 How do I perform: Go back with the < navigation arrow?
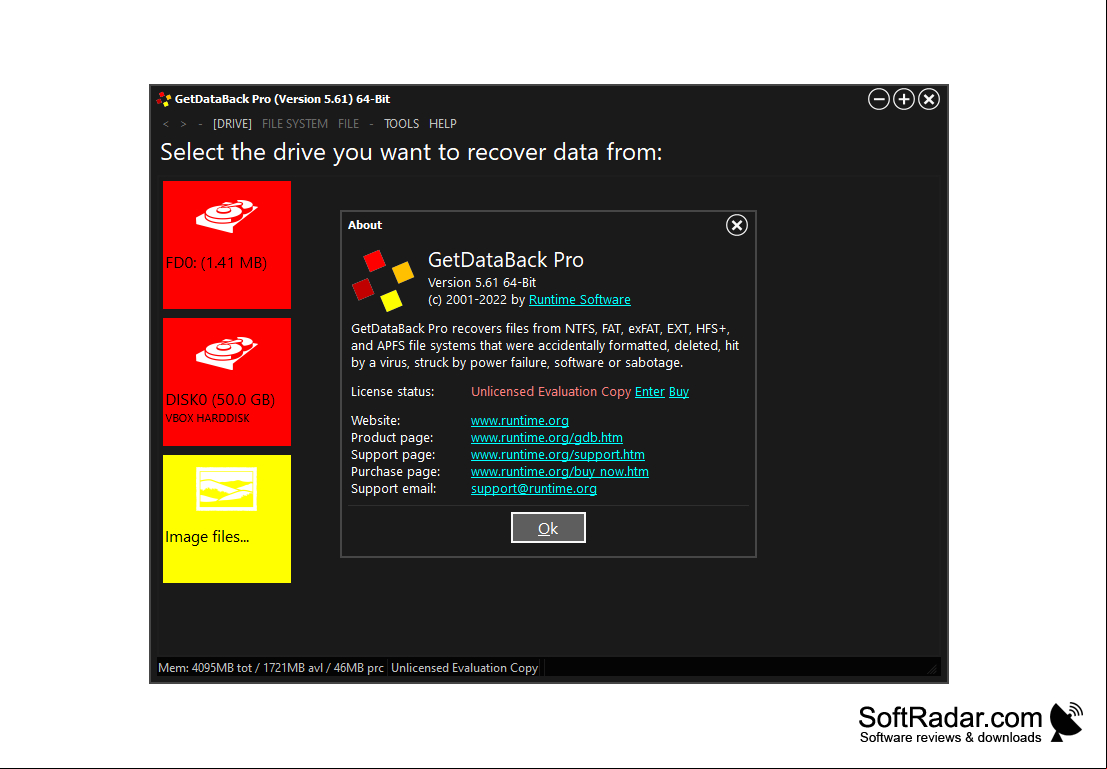tap(166, 124)
